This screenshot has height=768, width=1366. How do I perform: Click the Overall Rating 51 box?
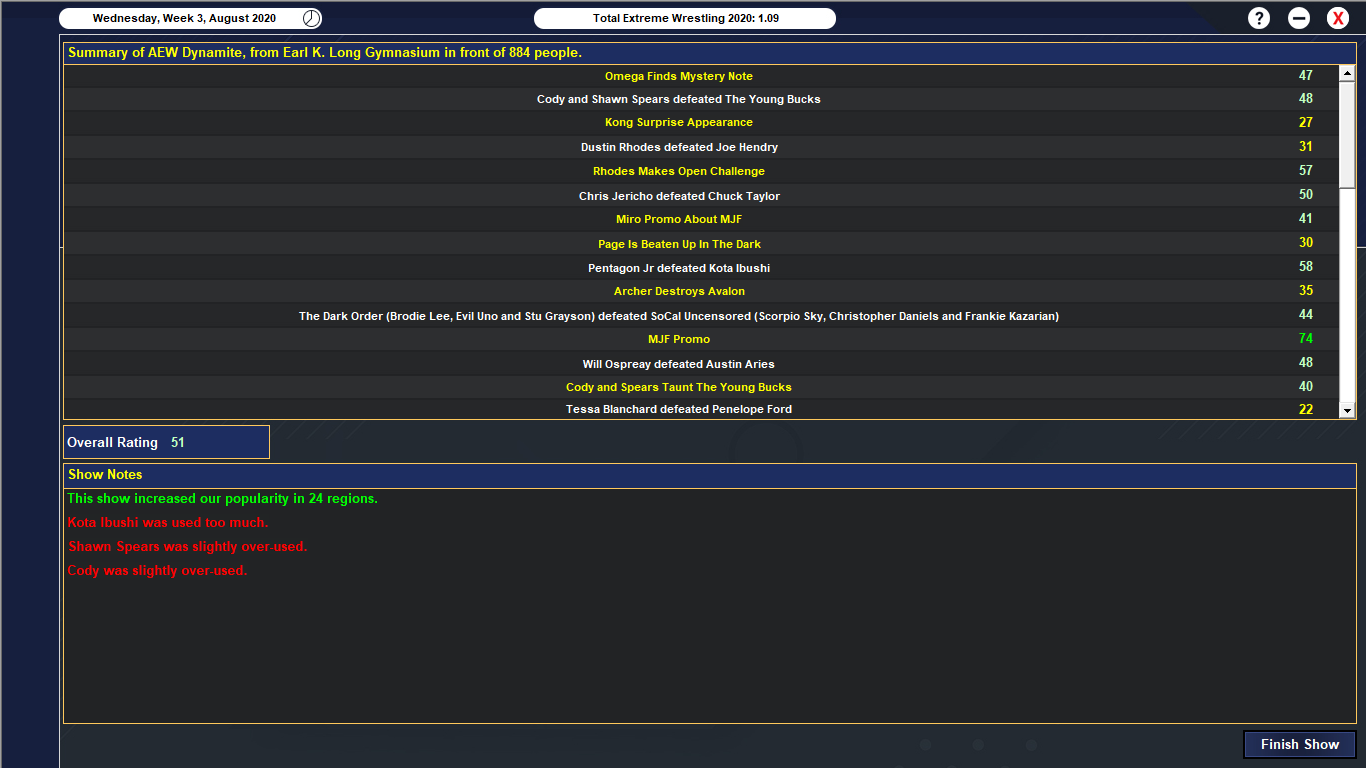(166, 442)
